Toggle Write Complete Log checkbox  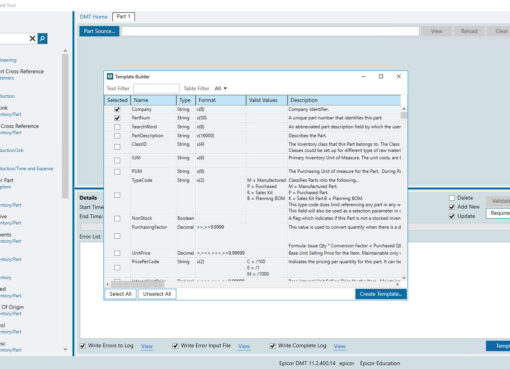[x=272, y=346]
